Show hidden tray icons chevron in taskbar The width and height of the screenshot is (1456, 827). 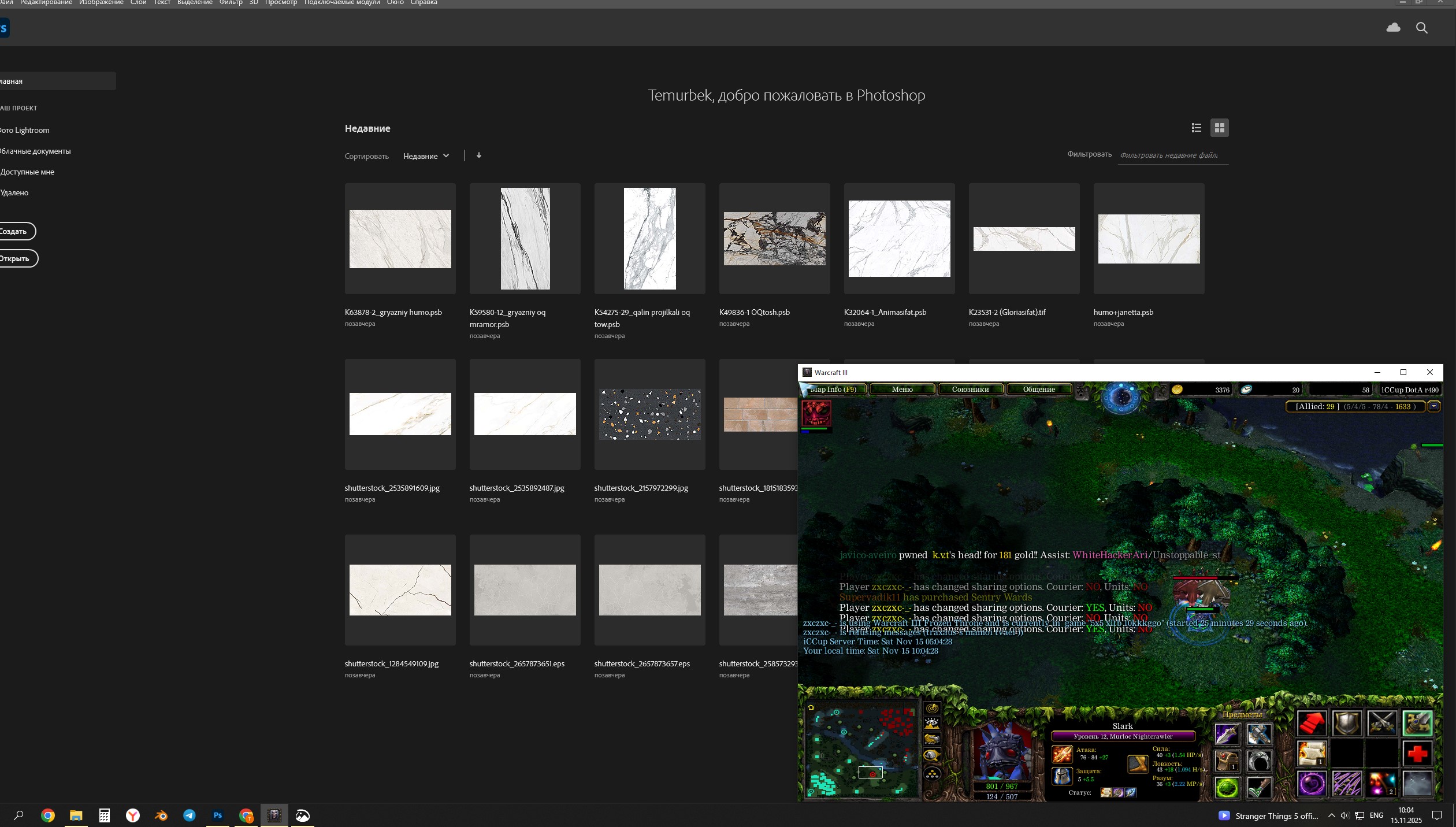pyautogui.click(x=1331, y=815)
